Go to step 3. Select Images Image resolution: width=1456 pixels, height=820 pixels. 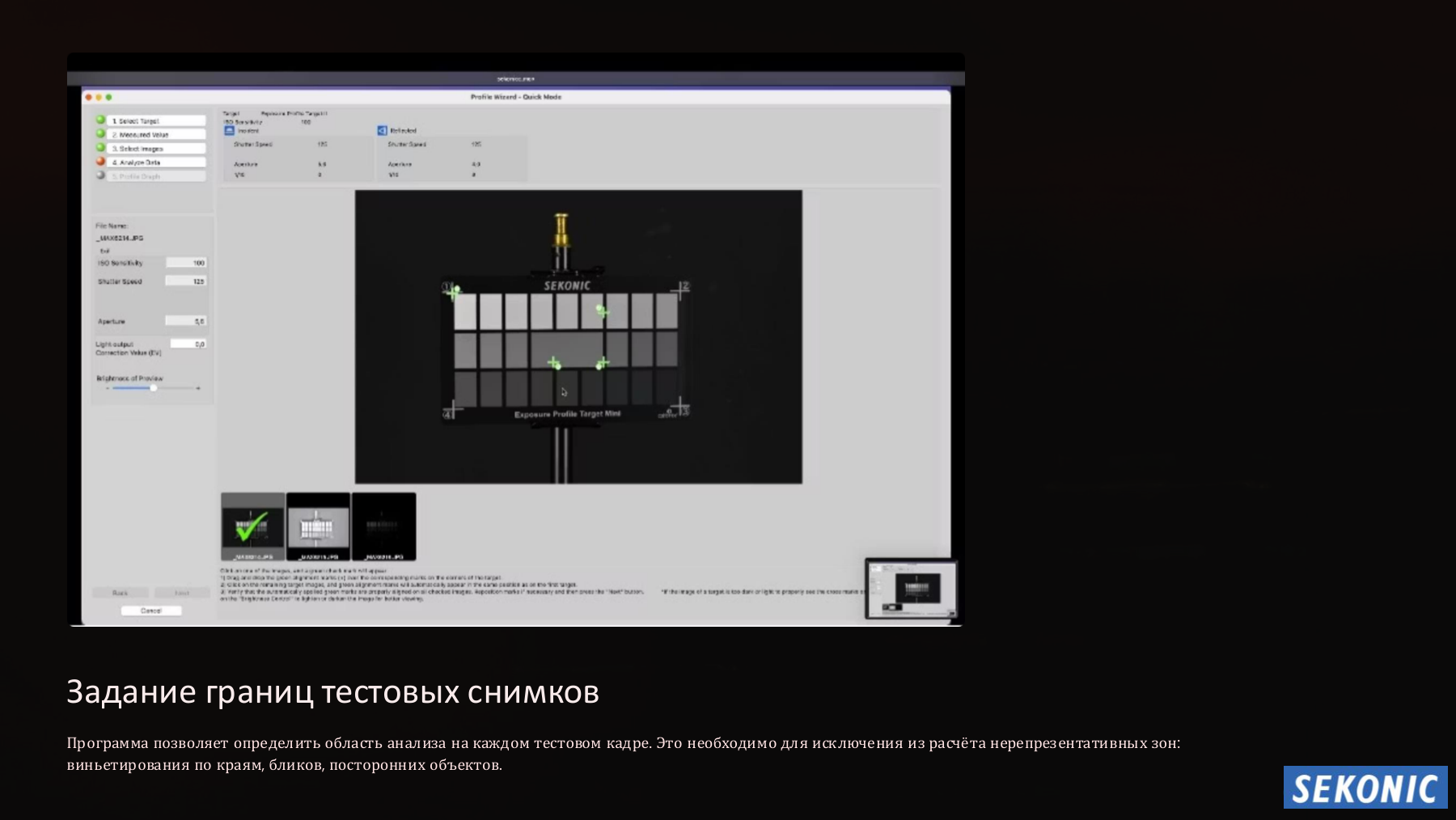[x=157, y=148]
